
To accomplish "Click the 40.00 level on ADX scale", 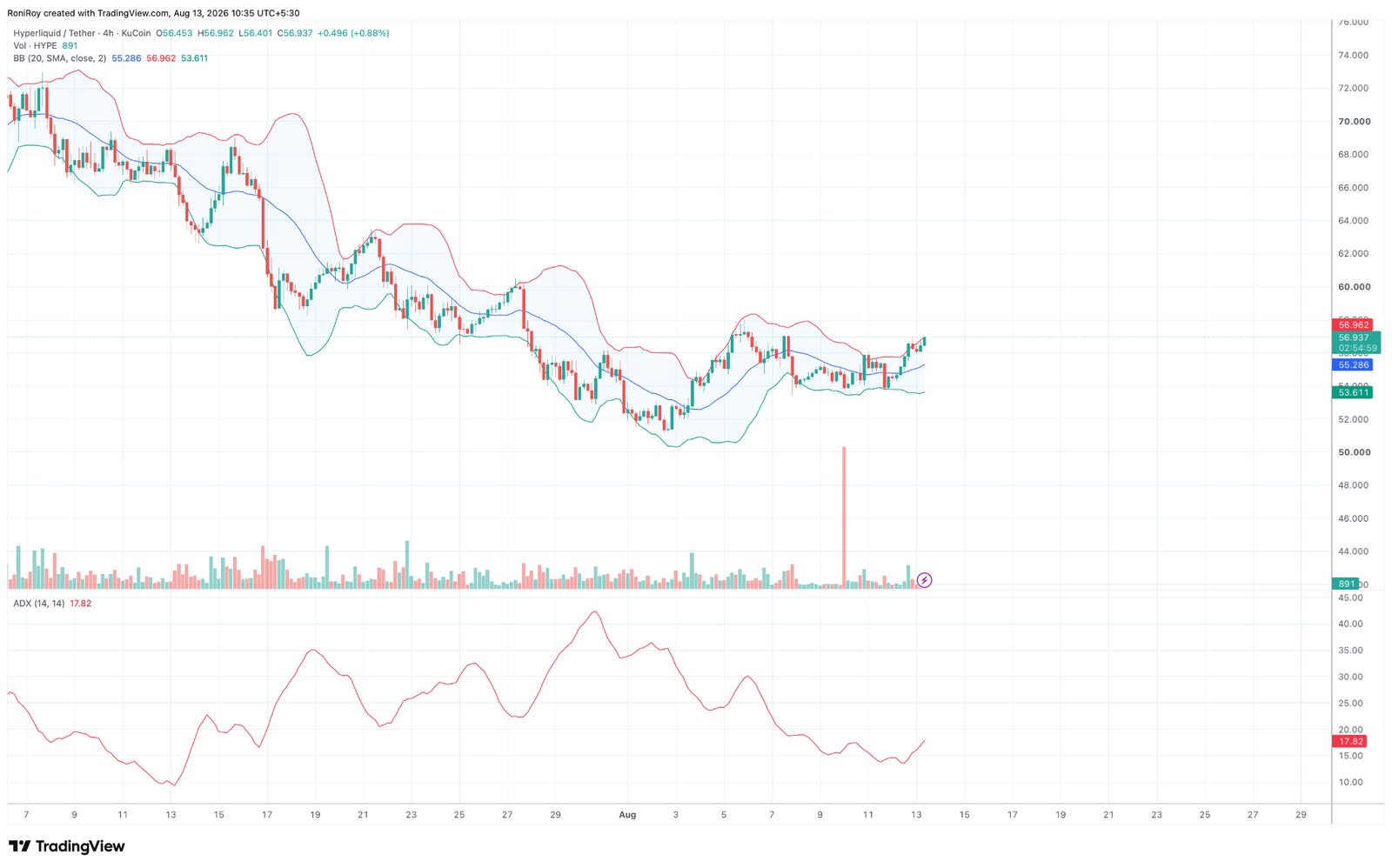I will click(x=1351, y=624).
